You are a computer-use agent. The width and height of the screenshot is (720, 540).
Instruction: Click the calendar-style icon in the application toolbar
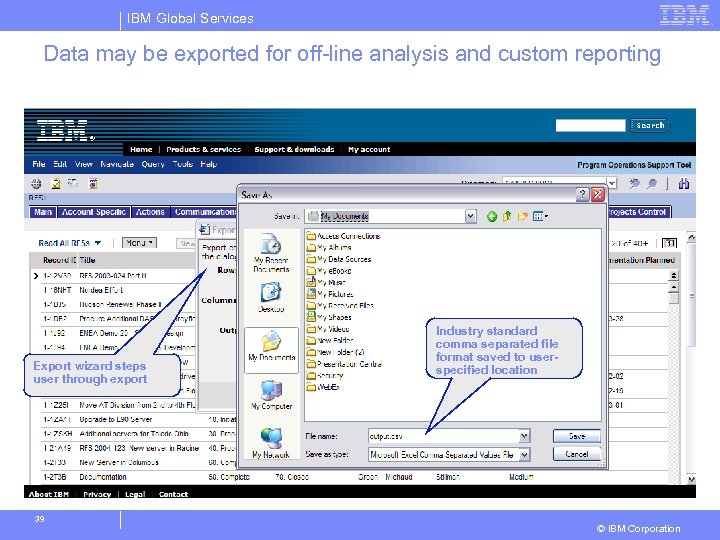[x=93, y=184]
